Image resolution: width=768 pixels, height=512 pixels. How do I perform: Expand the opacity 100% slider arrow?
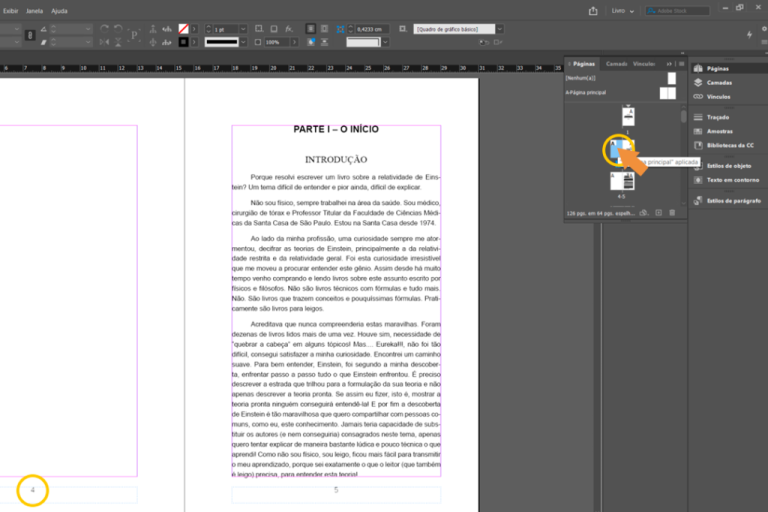point(294,43)
